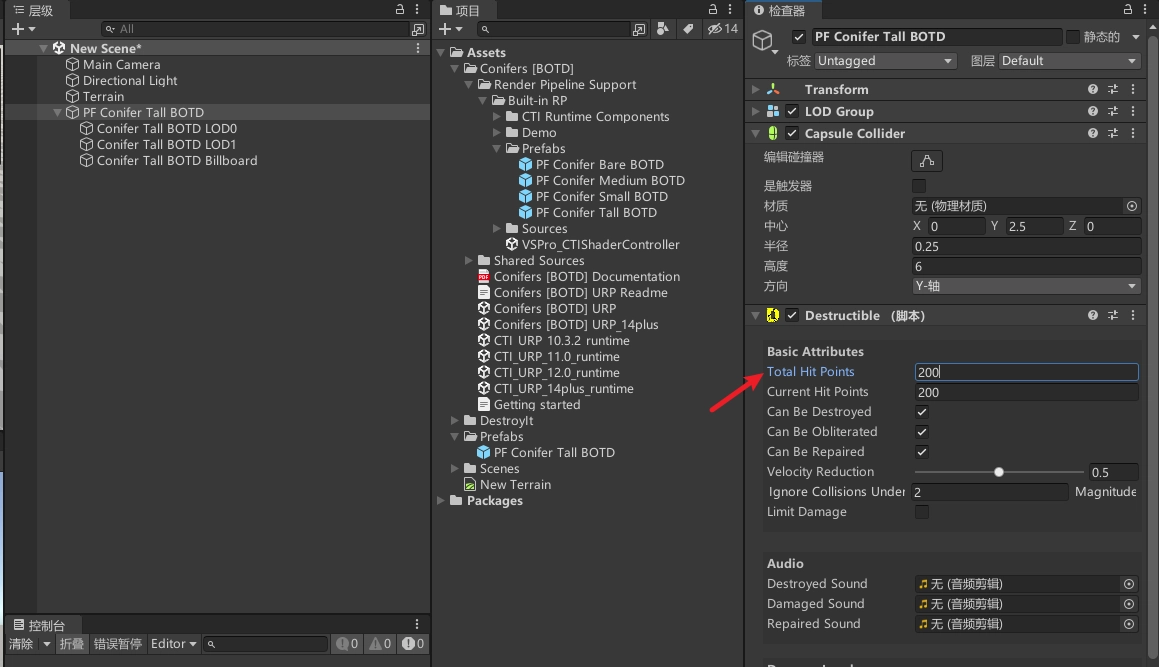This screenshot has width=1159, height=667.
Task: Click the Hierarchy search-by-type icon
Action: [x=418, y=29]
